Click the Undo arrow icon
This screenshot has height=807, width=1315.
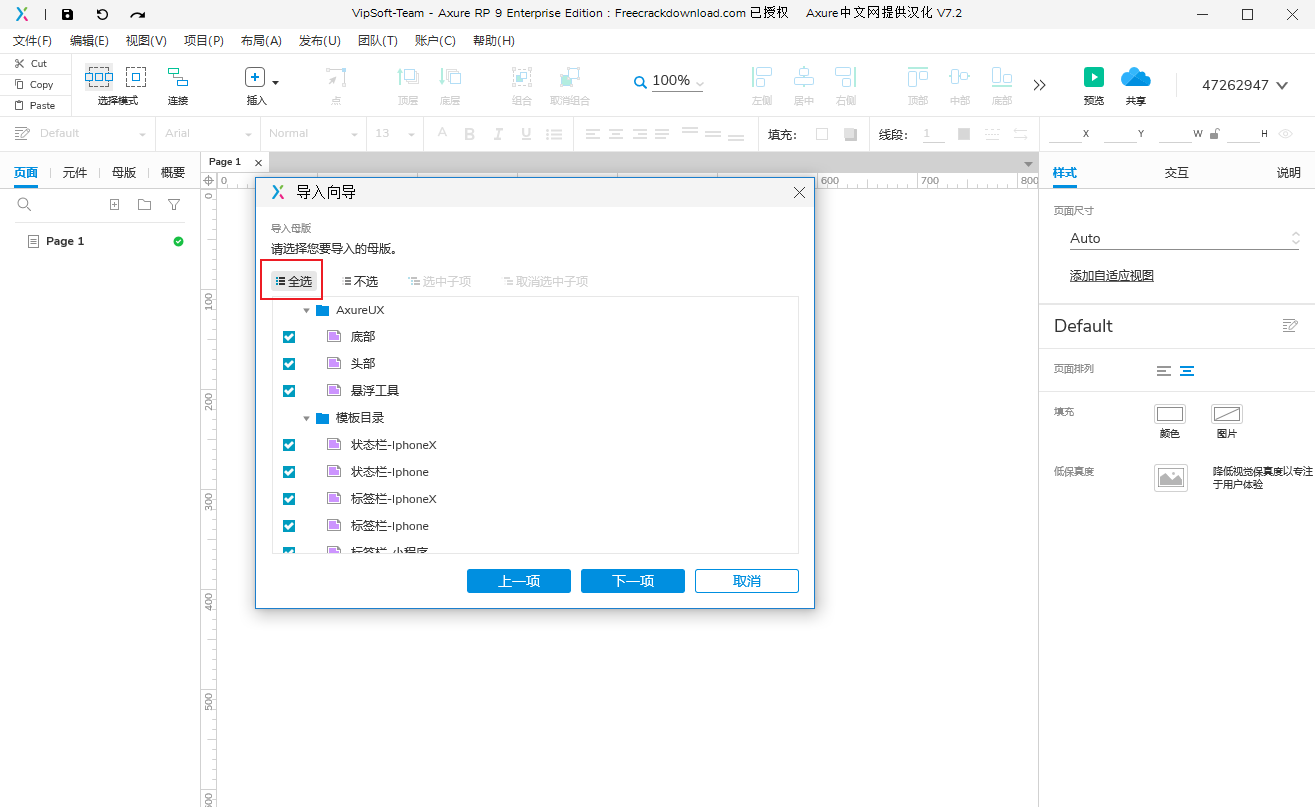click(102, 14)
